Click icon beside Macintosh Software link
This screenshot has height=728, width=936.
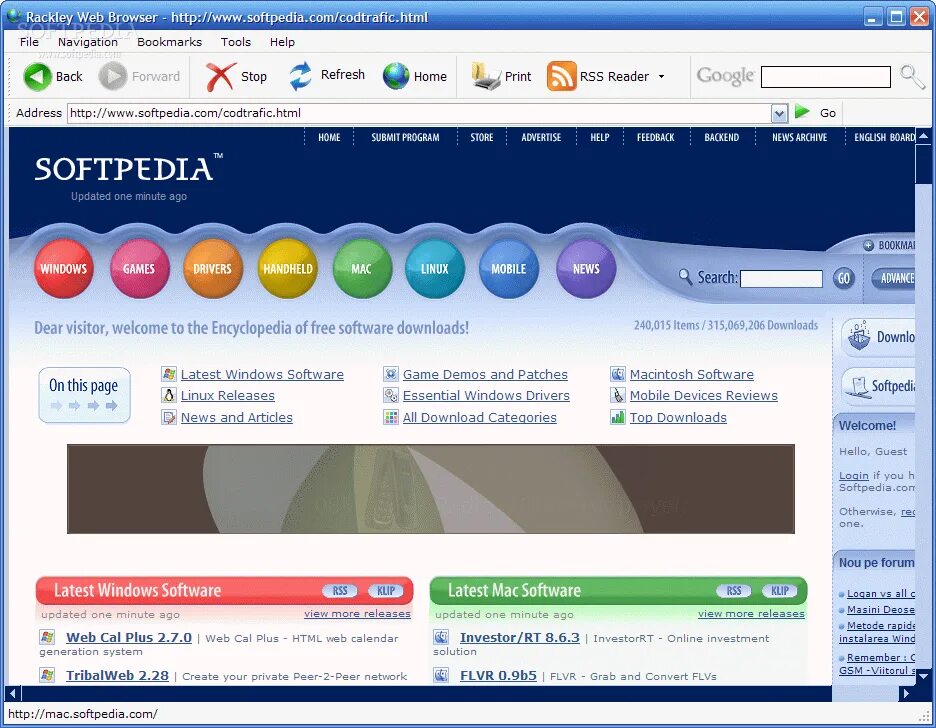click(x=618, y=374)
